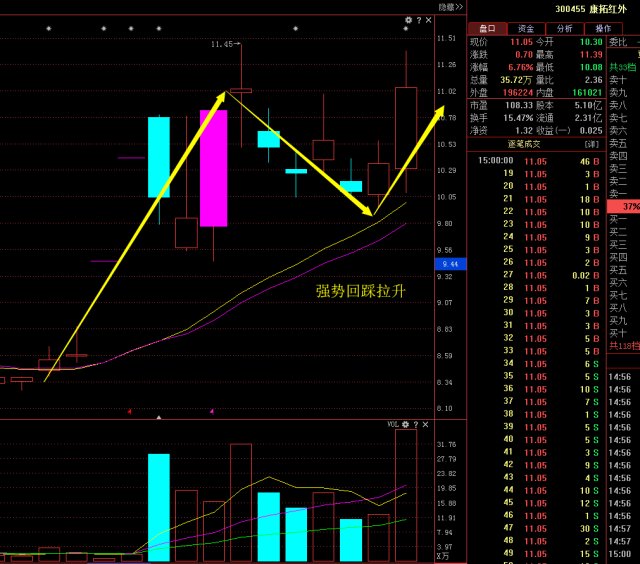Click the 内盘 161021 value
The image size is (640, 564).
(587, 92)
